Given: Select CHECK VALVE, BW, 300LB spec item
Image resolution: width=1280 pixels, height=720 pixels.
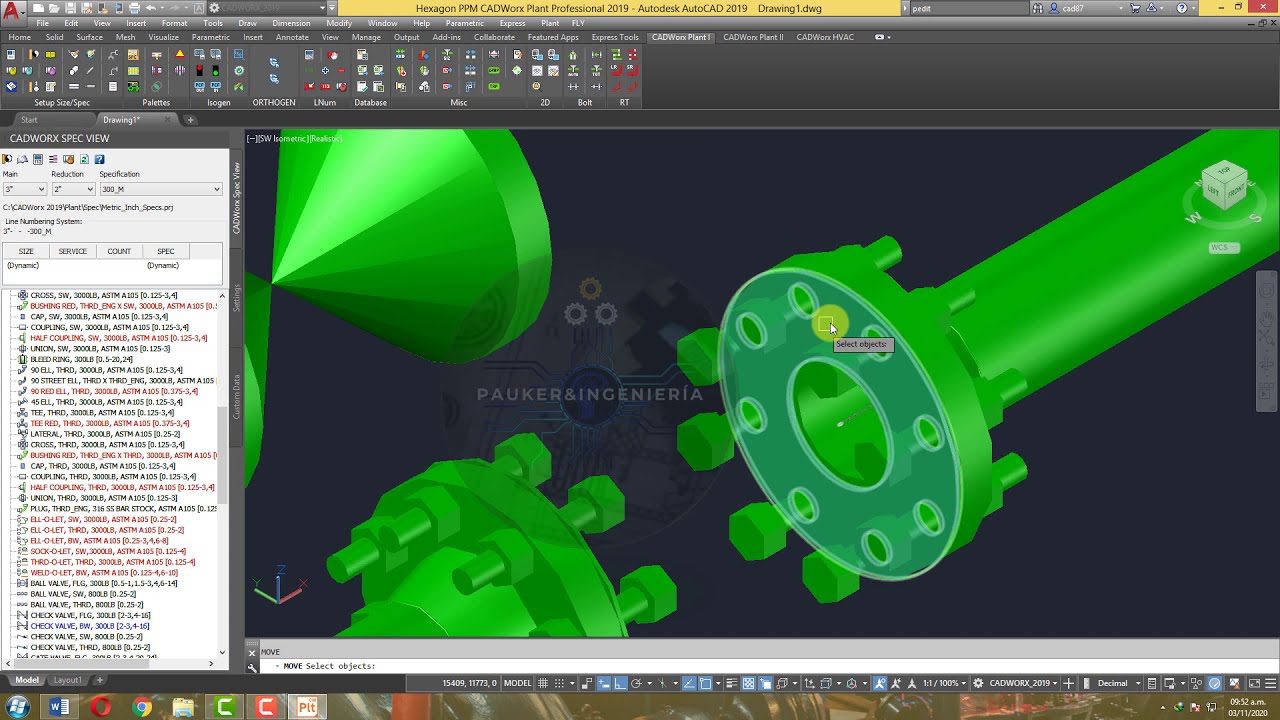Looking at the screenshot, I should [90, 626].
